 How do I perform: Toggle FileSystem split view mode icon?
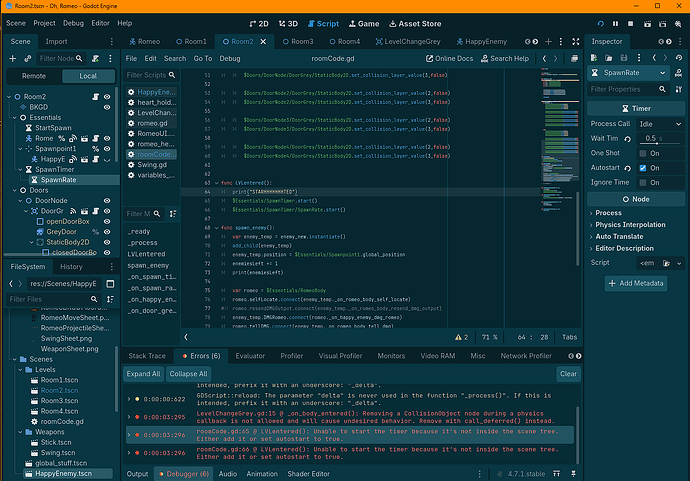(110, 284)
